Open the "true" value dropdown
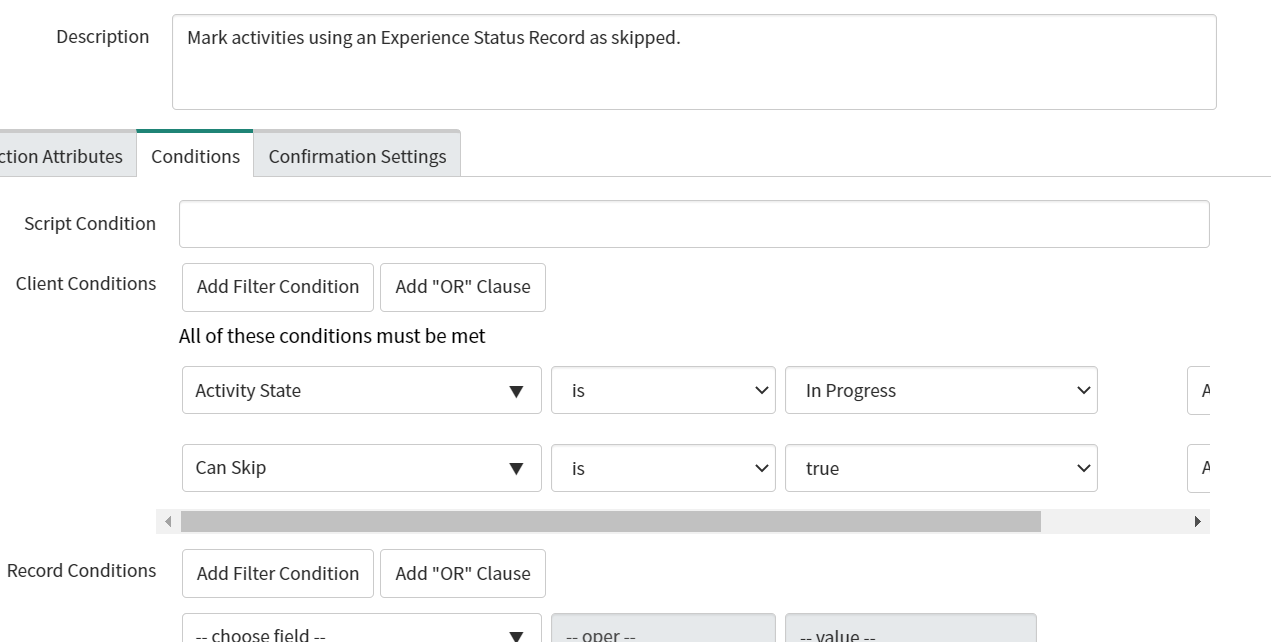The width and height of the screenshot is (1271, 642). point(940,467)
